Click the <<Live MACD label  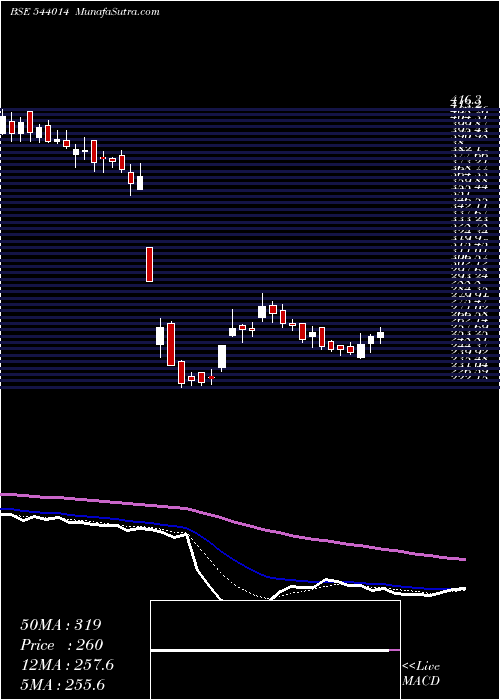point(421,674)
